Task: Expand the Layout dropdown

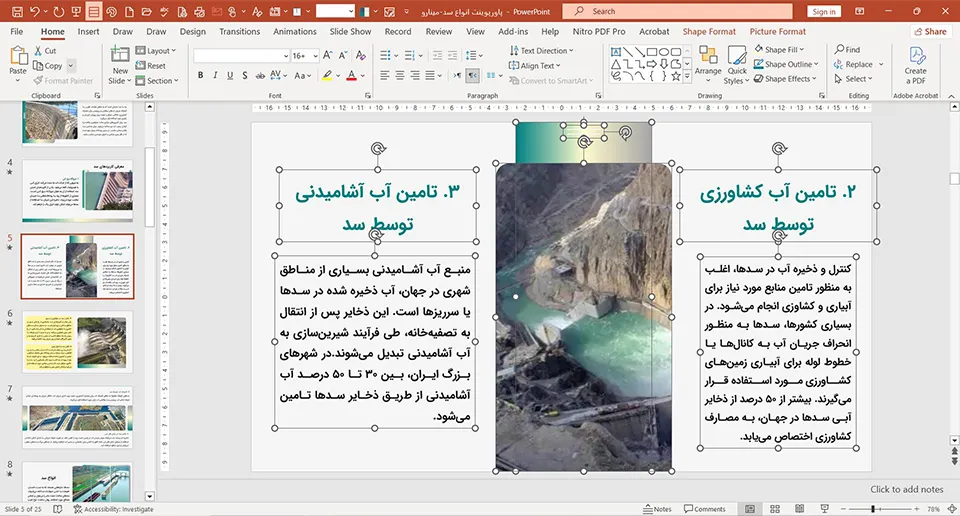Action: (x=156, y=51)
